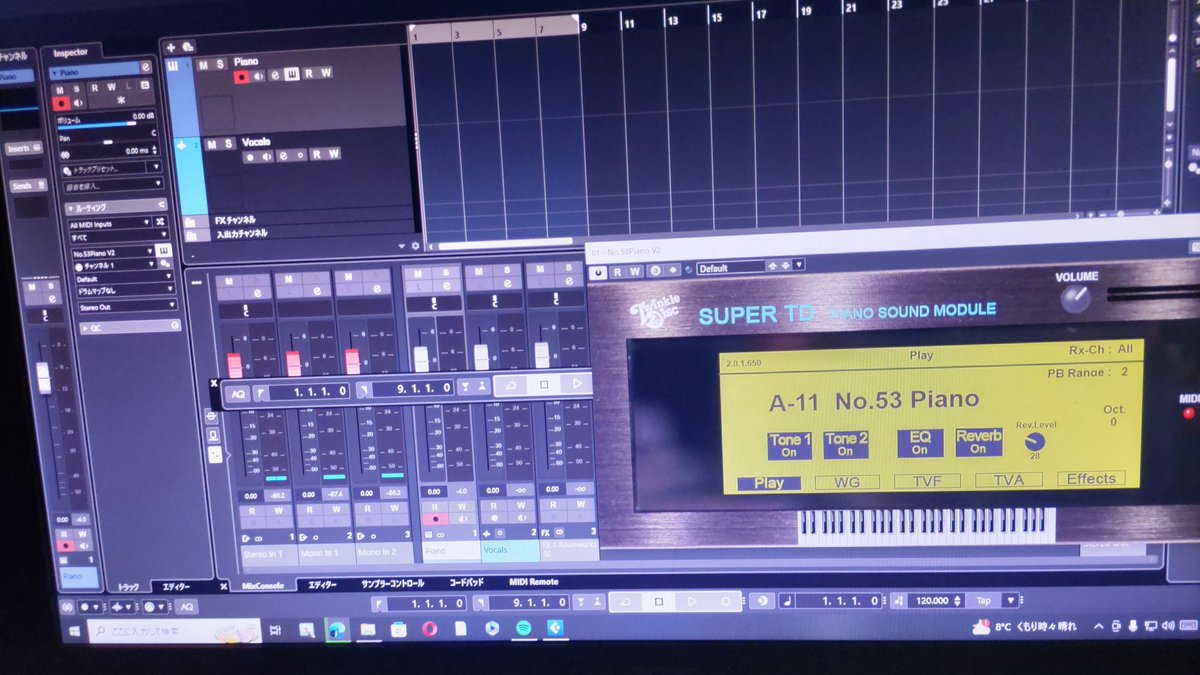Open the チャンネル 1 channel dropdown
This screenshot has width=1200, height=675.
(x=114, y=266)
